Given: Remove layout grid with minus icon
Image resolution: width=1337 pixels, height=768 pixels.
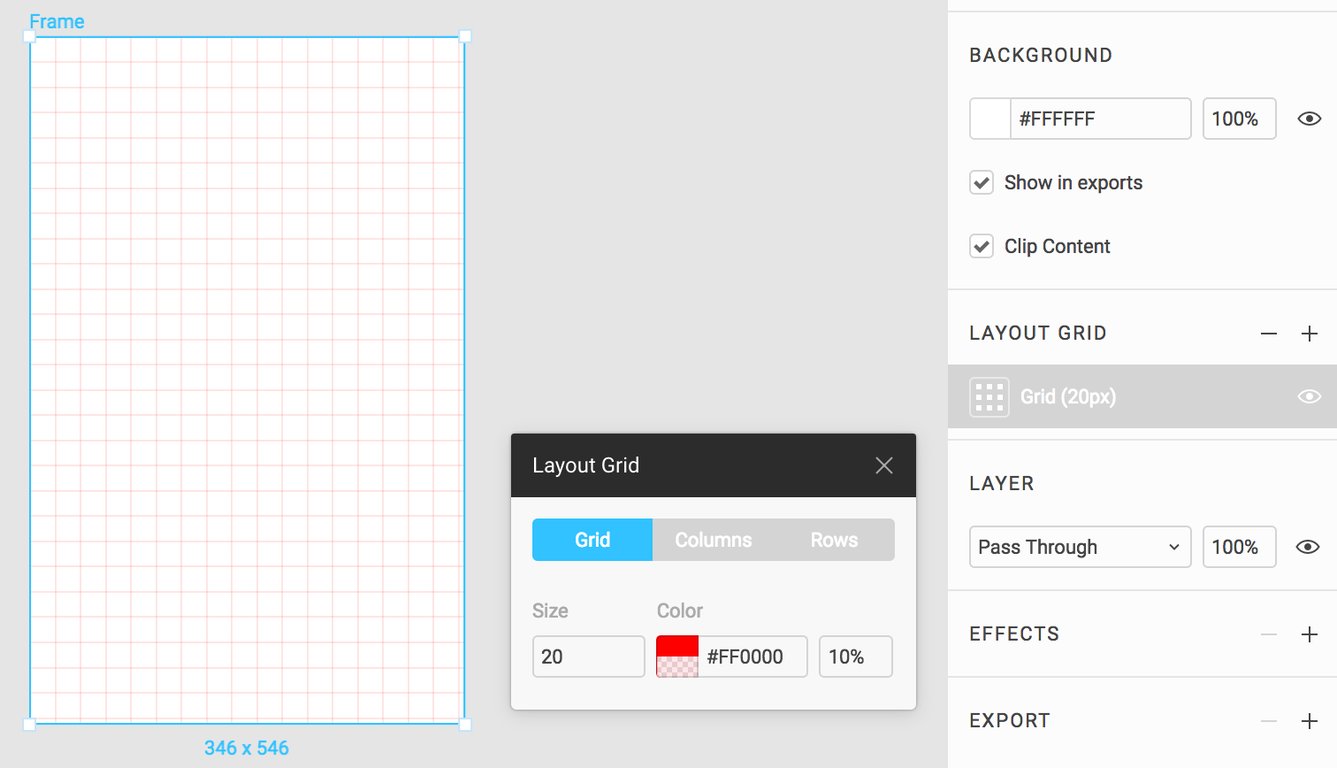Looking at the screenshot, I should pyautogui.click(x=1269, y=334).
